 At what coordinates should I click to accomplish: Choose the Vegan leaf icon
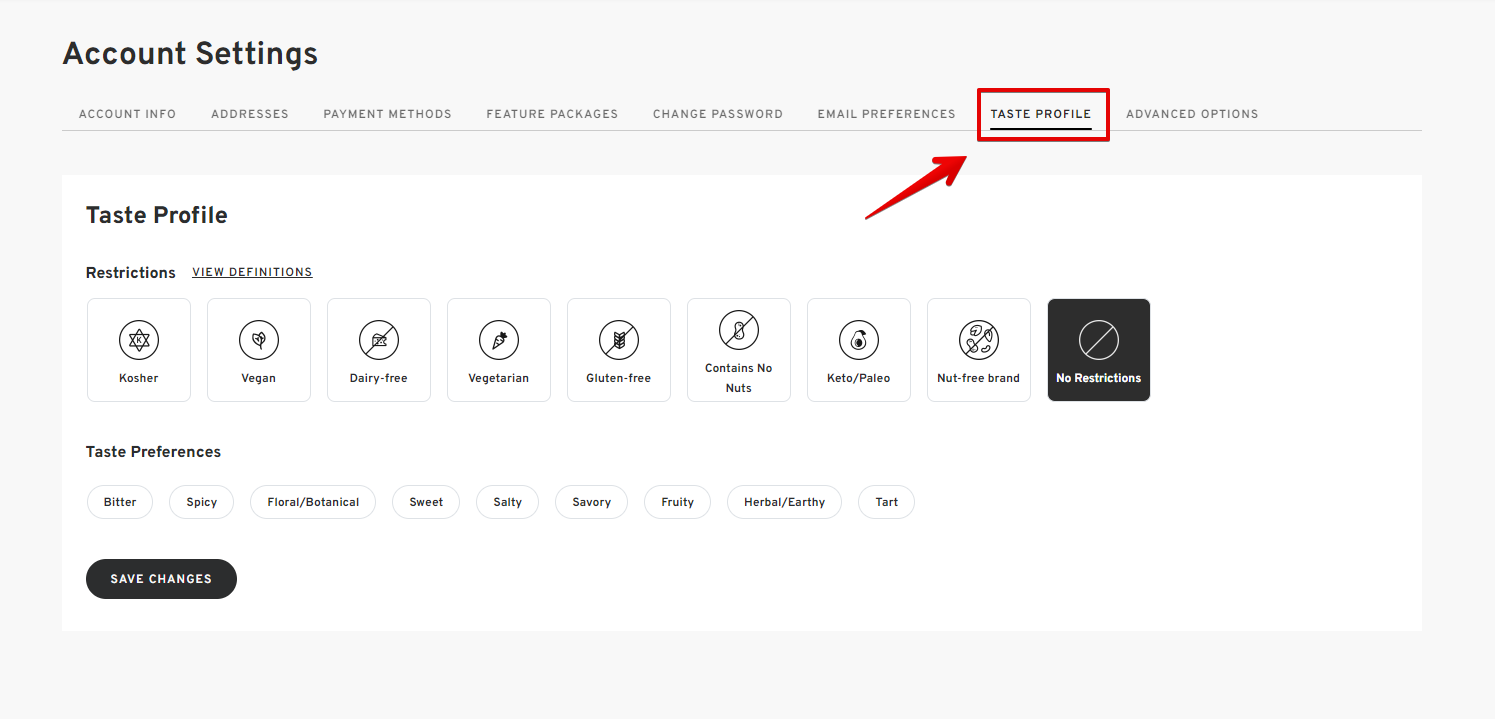(259, 341)
